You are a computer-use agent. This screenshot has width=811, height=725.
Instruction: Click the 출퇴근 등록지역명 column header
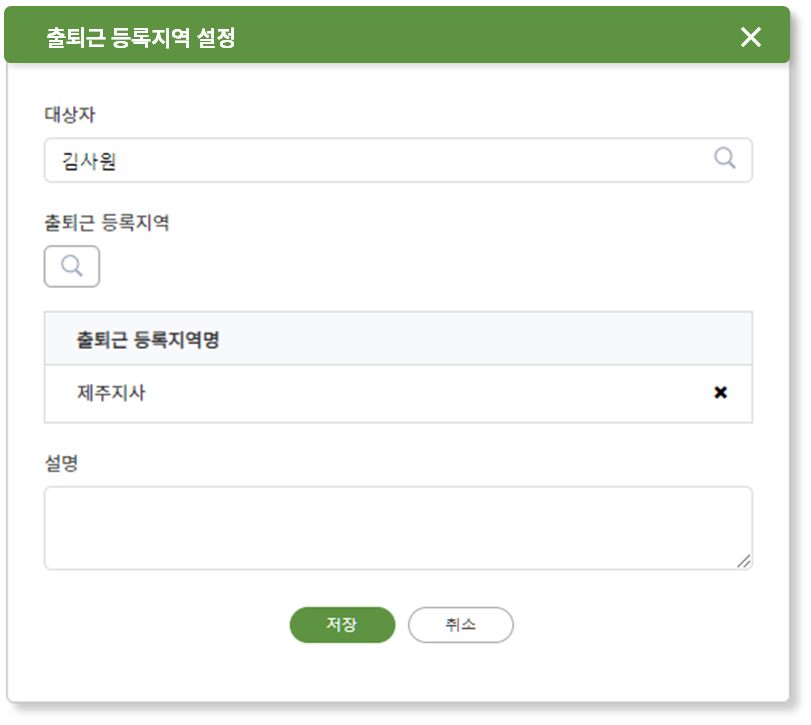[x=148, y=340]
